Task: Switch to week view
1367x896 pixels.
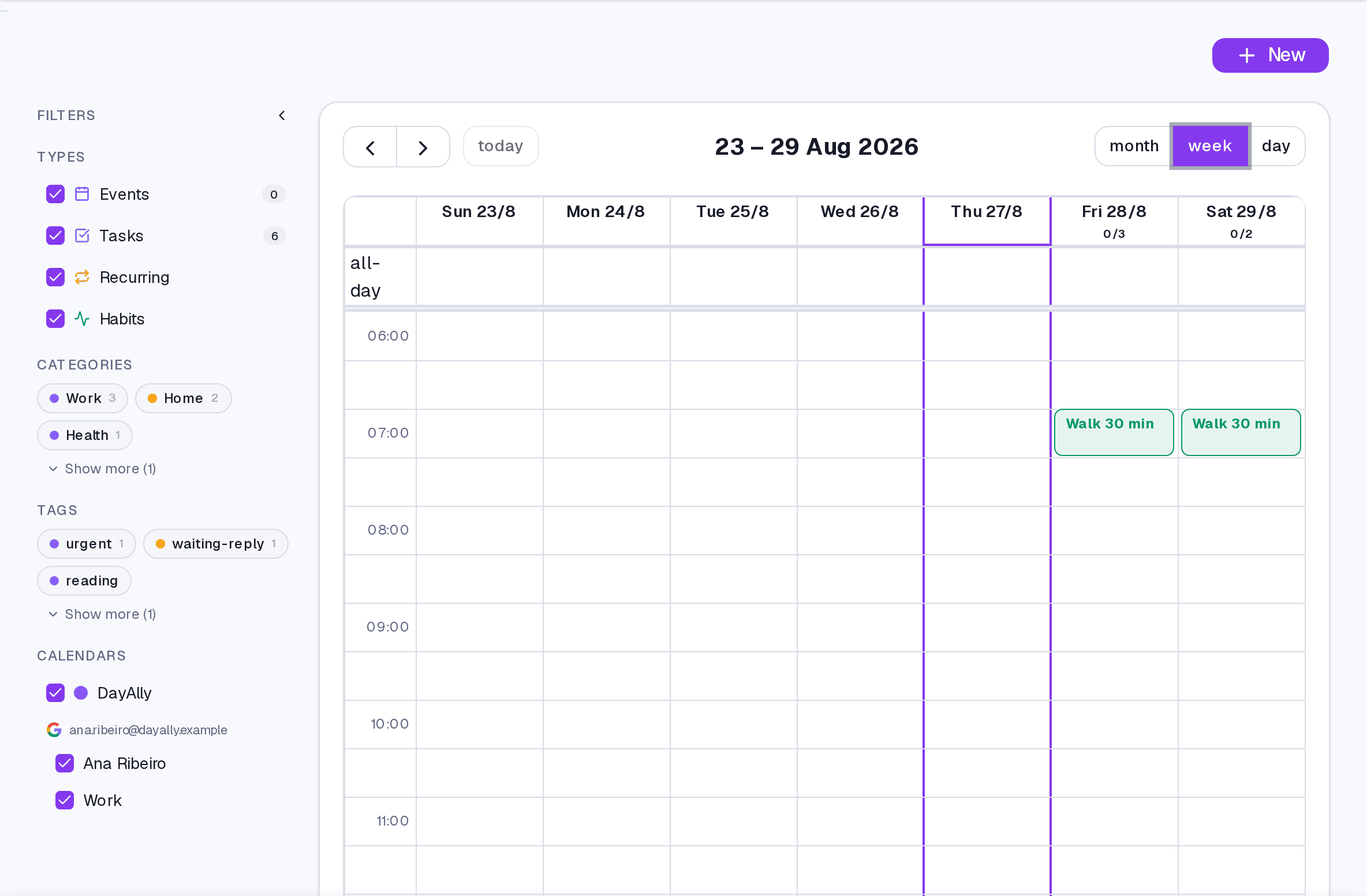Action: click(1210, 146)
